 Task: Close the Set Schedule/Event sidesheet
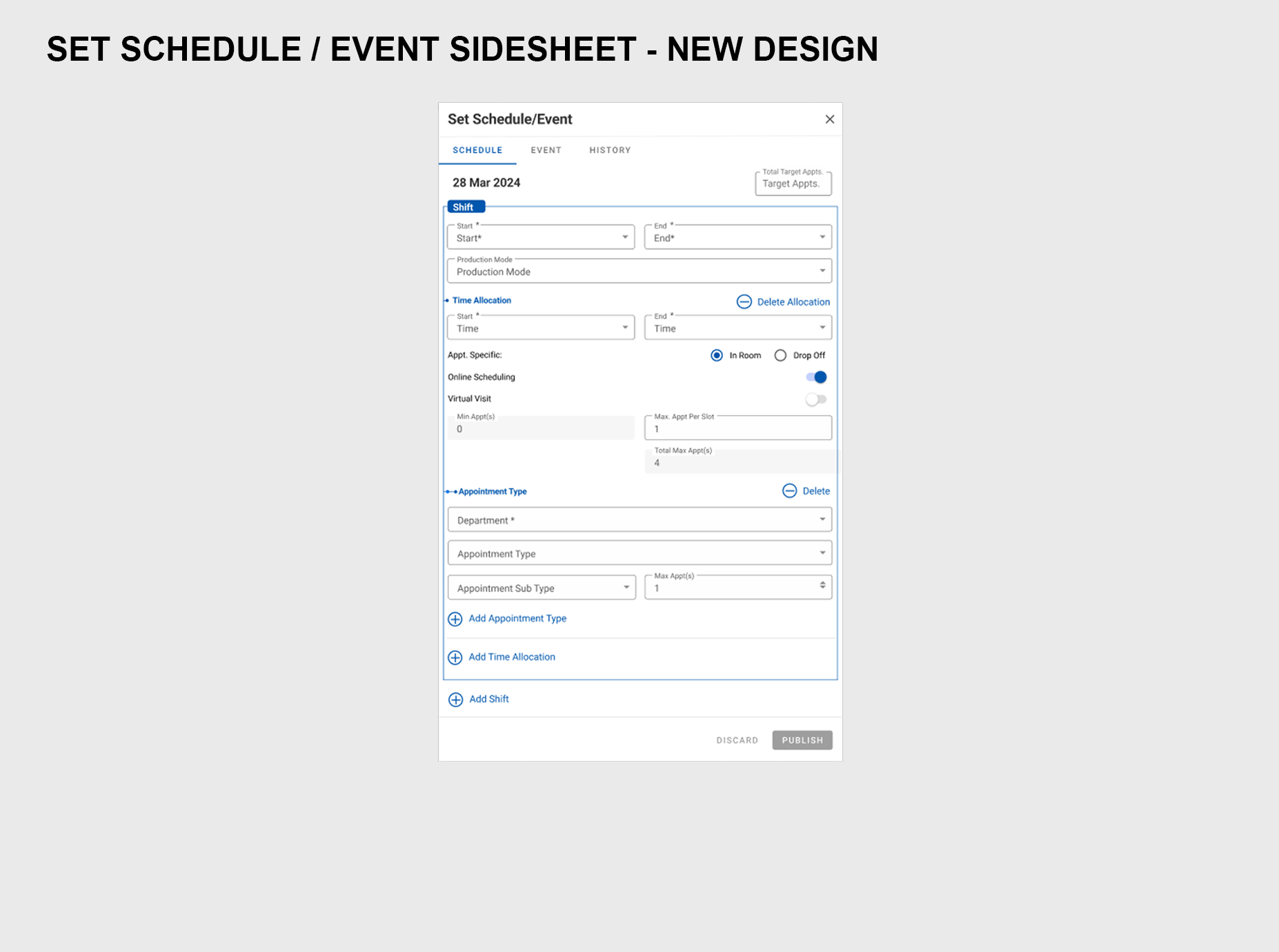[x=830, y=119]
